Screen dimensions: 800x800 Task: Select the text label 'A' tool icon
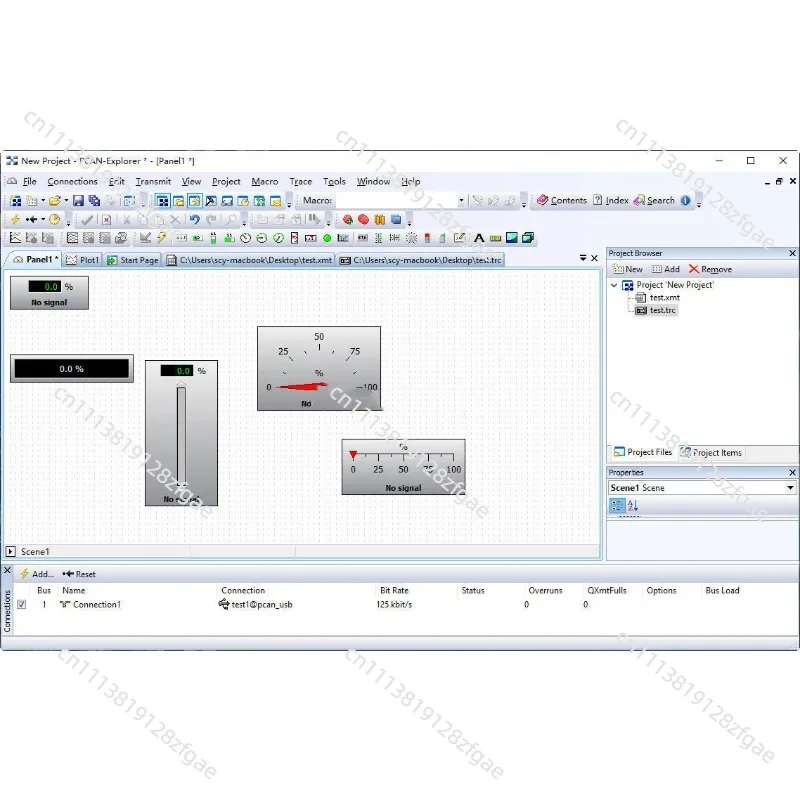tap(479, 238)
